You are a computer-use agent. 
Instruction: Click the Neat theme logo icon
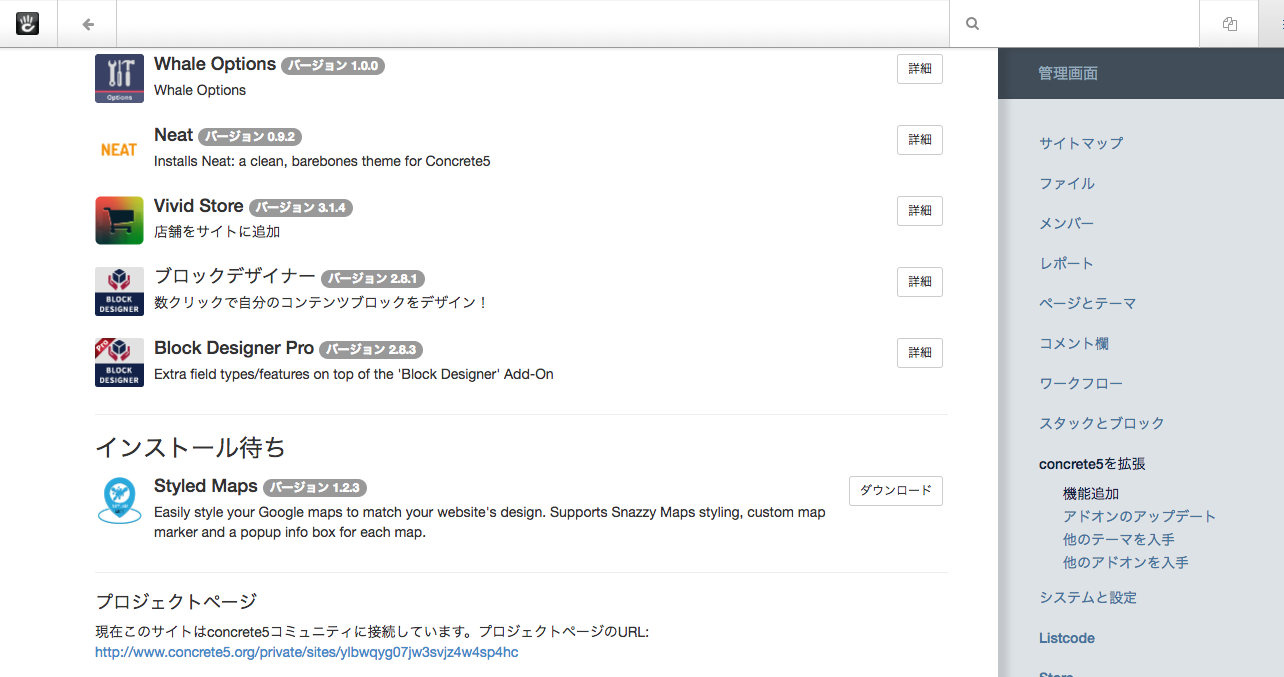point(119,149)
